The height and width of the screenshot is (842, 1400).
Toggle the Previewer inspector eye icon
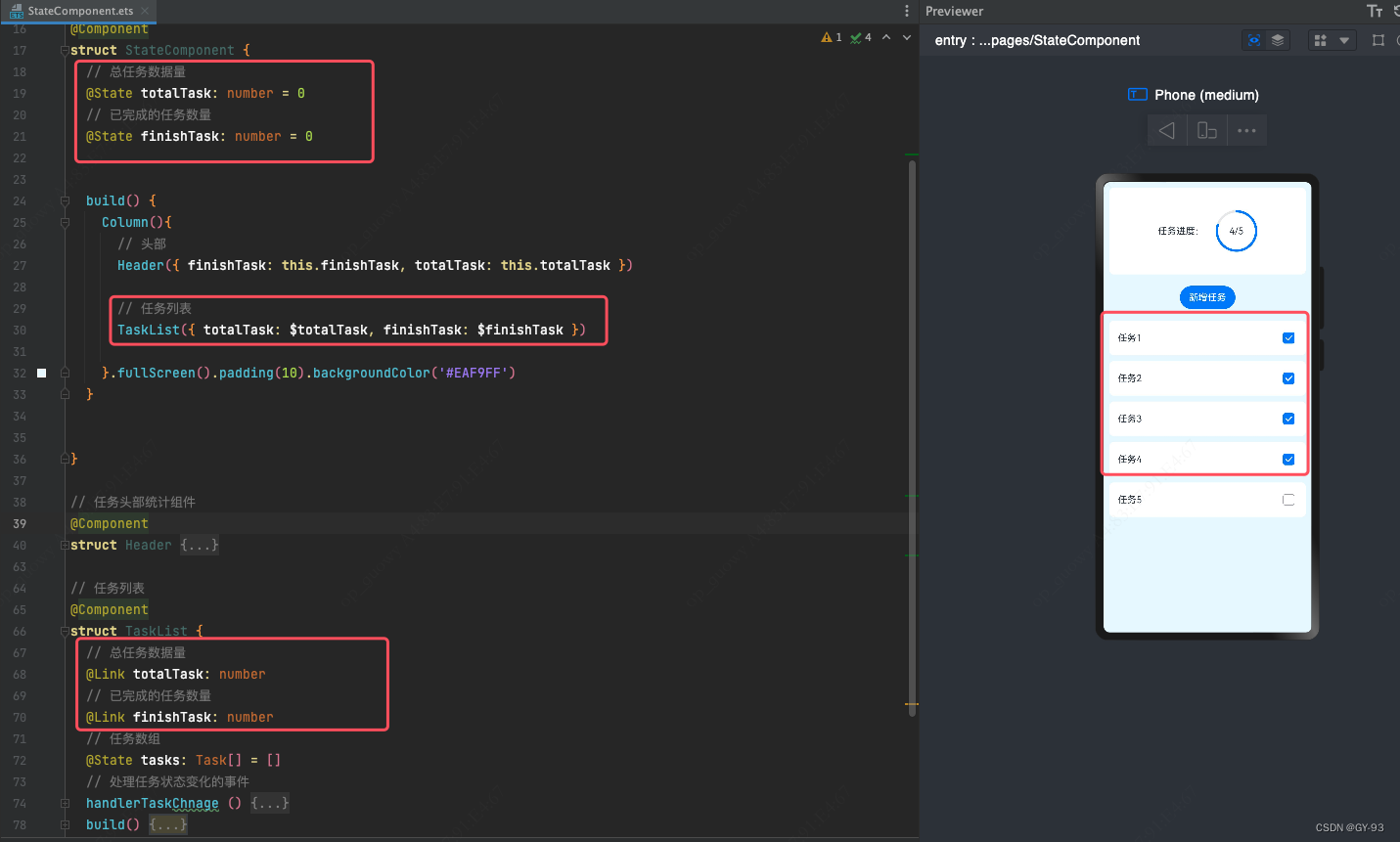click(x=1254, y=40)
